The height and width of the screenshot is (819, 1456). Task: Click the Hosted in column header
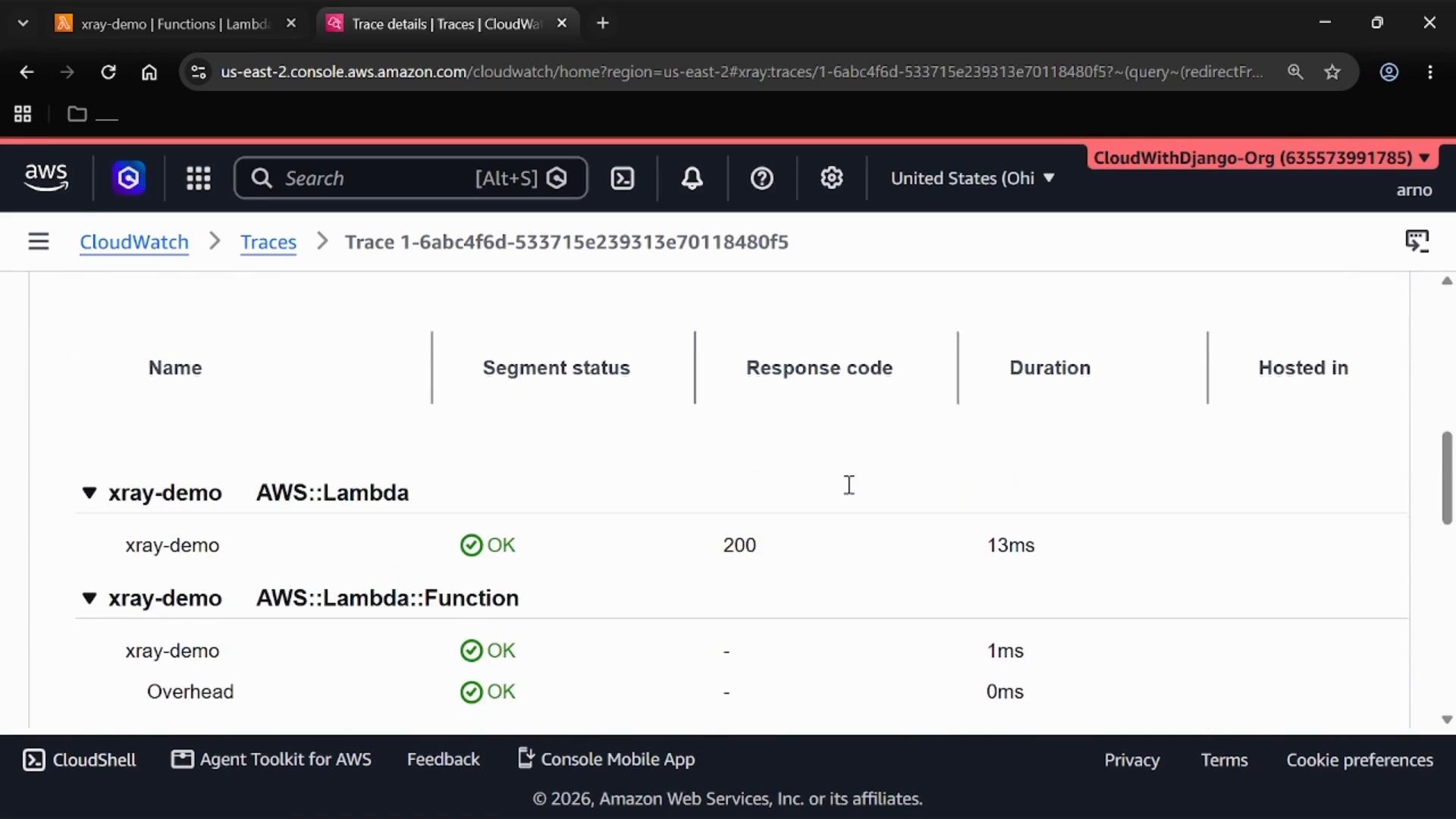[1304, 368]
